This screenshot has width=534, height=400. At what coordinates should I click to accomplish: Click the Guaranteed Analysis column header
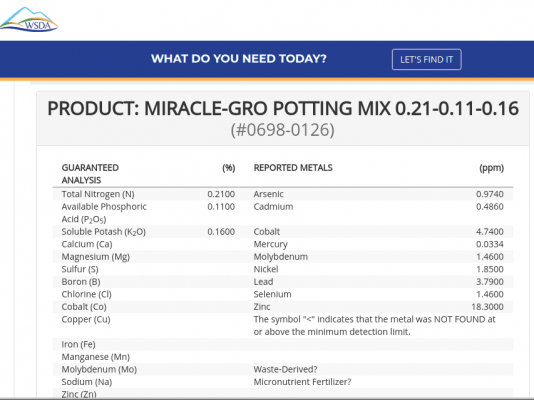(90, 174)
